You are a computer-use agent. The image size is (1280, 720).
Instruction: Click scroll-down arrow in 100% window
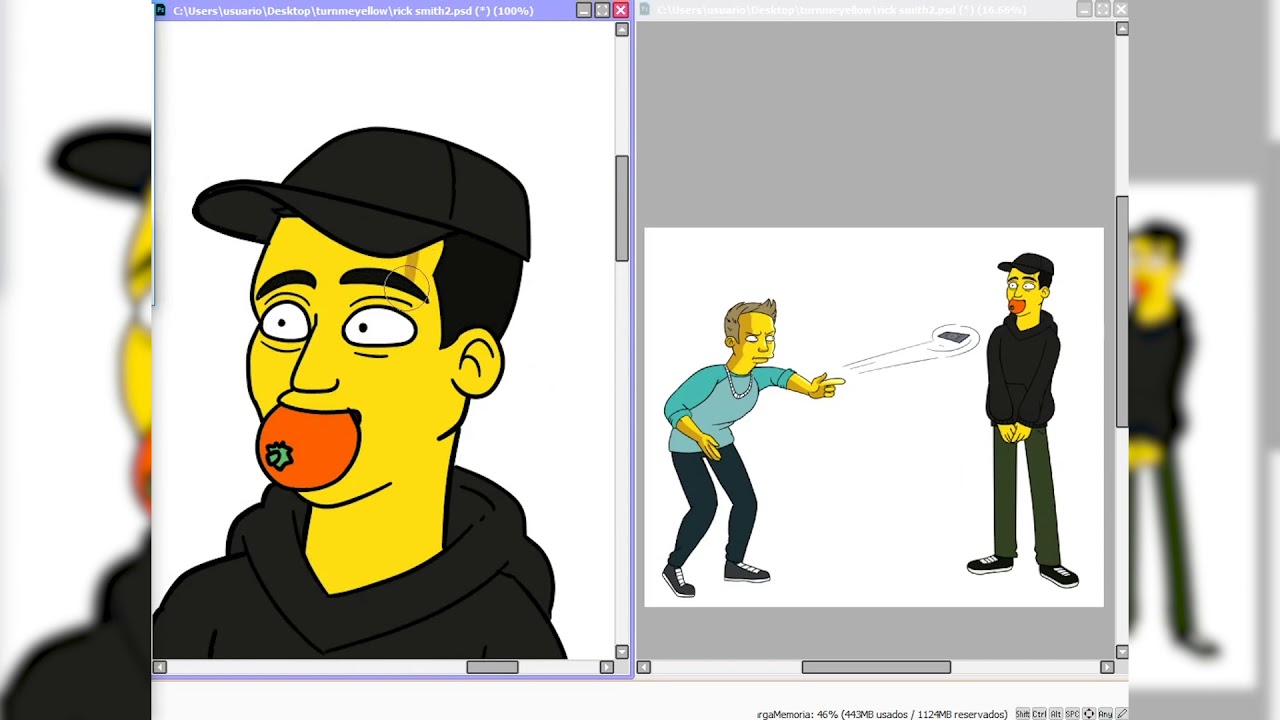click(x=622, y=652)
